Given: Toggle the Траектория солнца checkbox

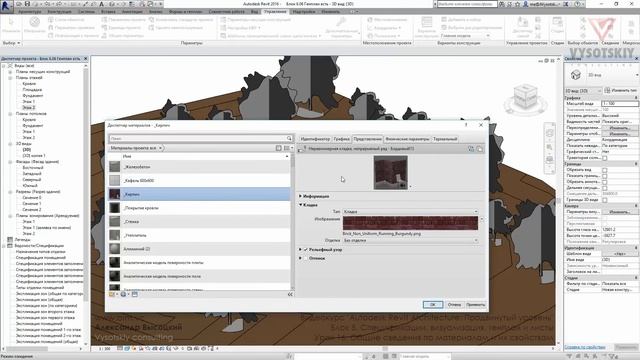Looking at the screenshot, I should pyautogui.click(x=604, y=158).
